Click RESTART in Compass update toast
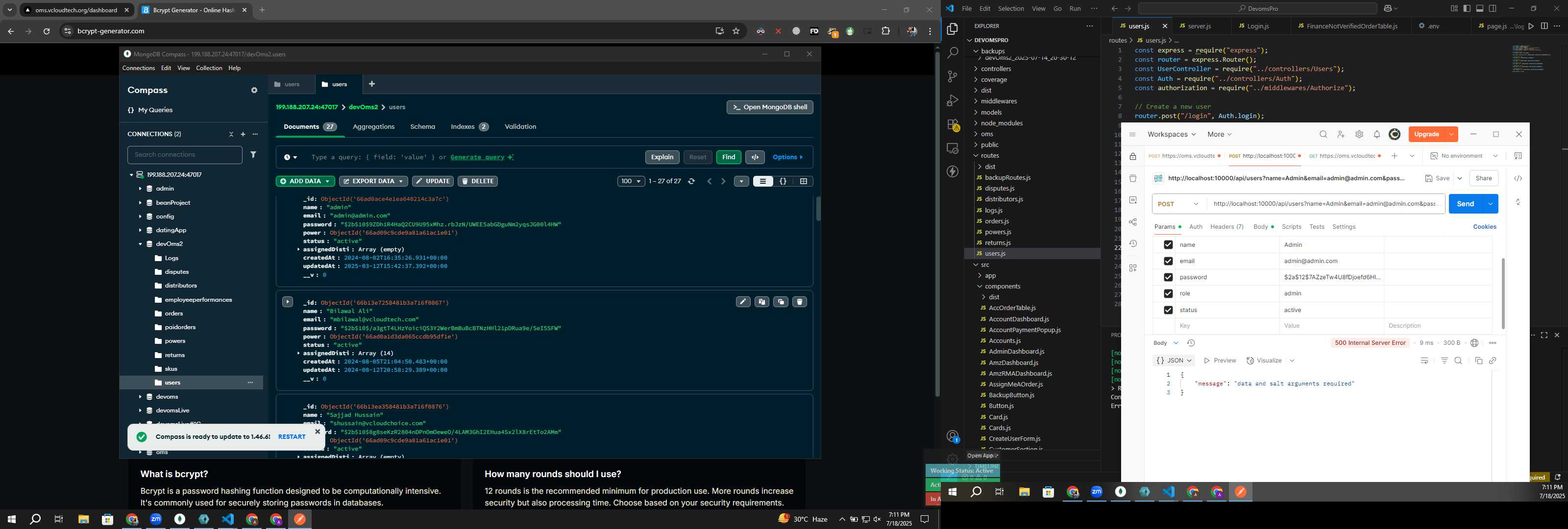This screenshot has height=529, width=1568. pos(292,437)
